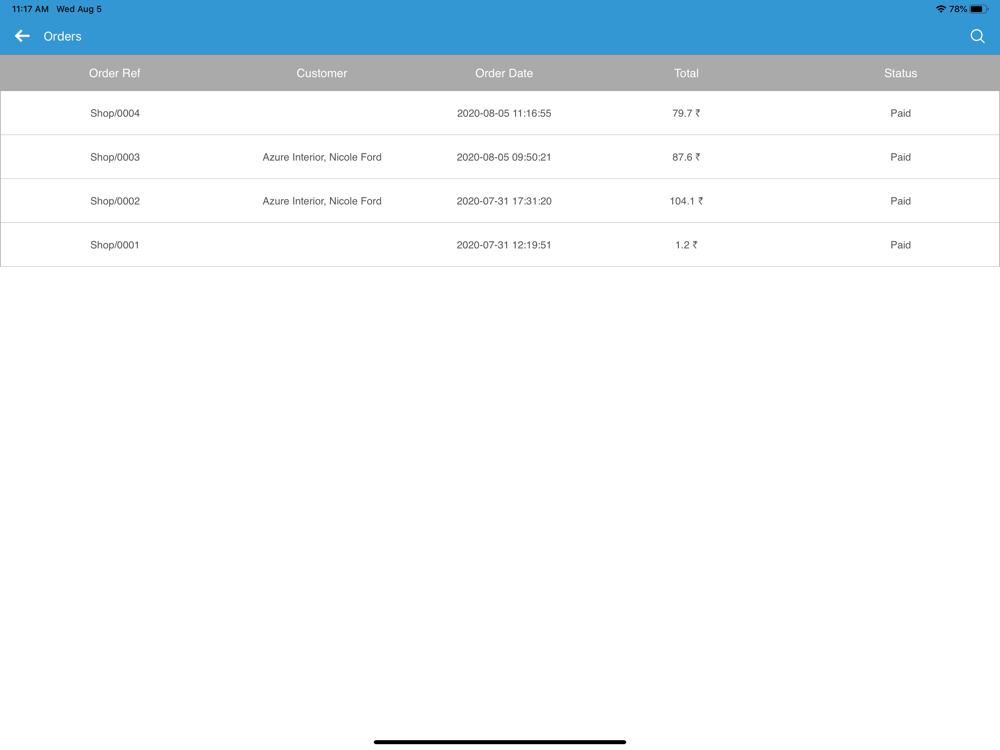Tap the 78% battery percentage

coord(958,9)
